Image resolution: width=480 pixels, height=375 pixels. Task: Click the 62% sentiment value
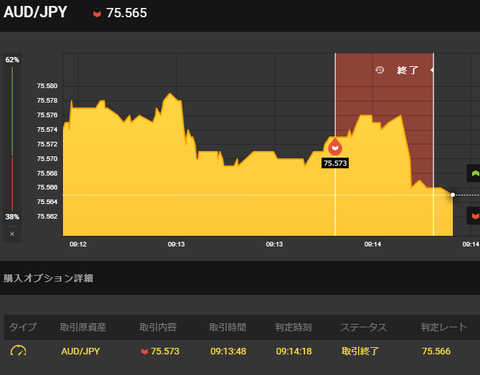(x=12, y=60)
